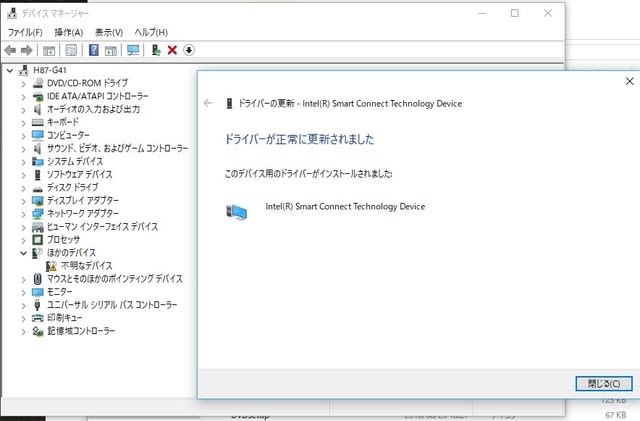Select the 不明なデバイス tree item text

(x=87, y=266)
